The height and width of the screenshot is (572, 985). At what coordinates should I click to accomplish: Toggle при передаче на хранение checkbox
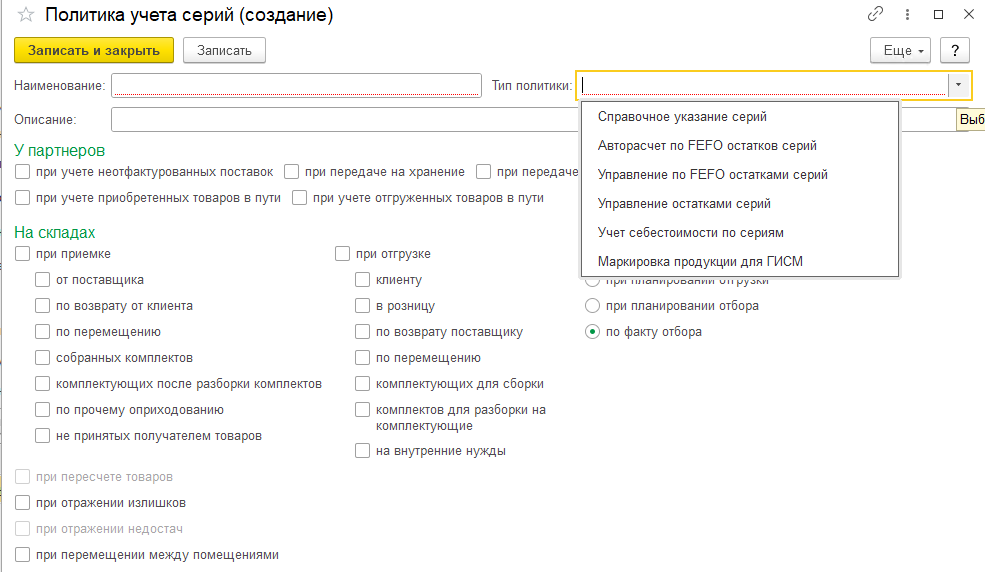(292, 172)
